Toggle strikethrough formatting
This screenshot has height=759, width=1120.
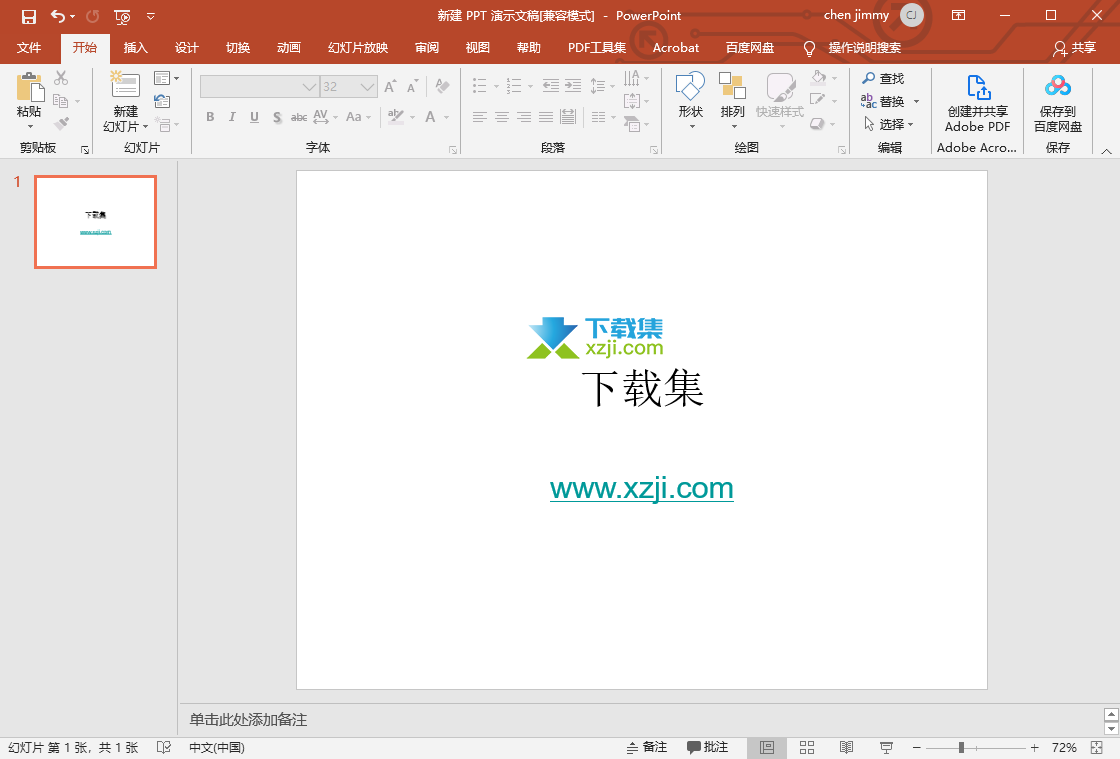299,117
